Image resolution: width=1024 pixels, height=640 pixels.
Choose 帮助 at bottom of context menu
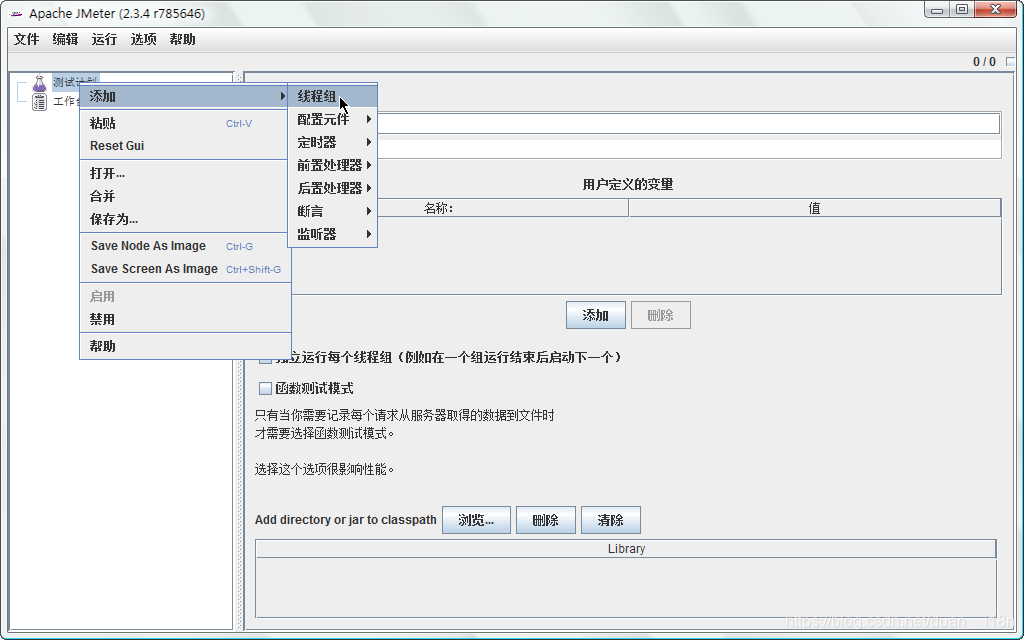point(185,346)
